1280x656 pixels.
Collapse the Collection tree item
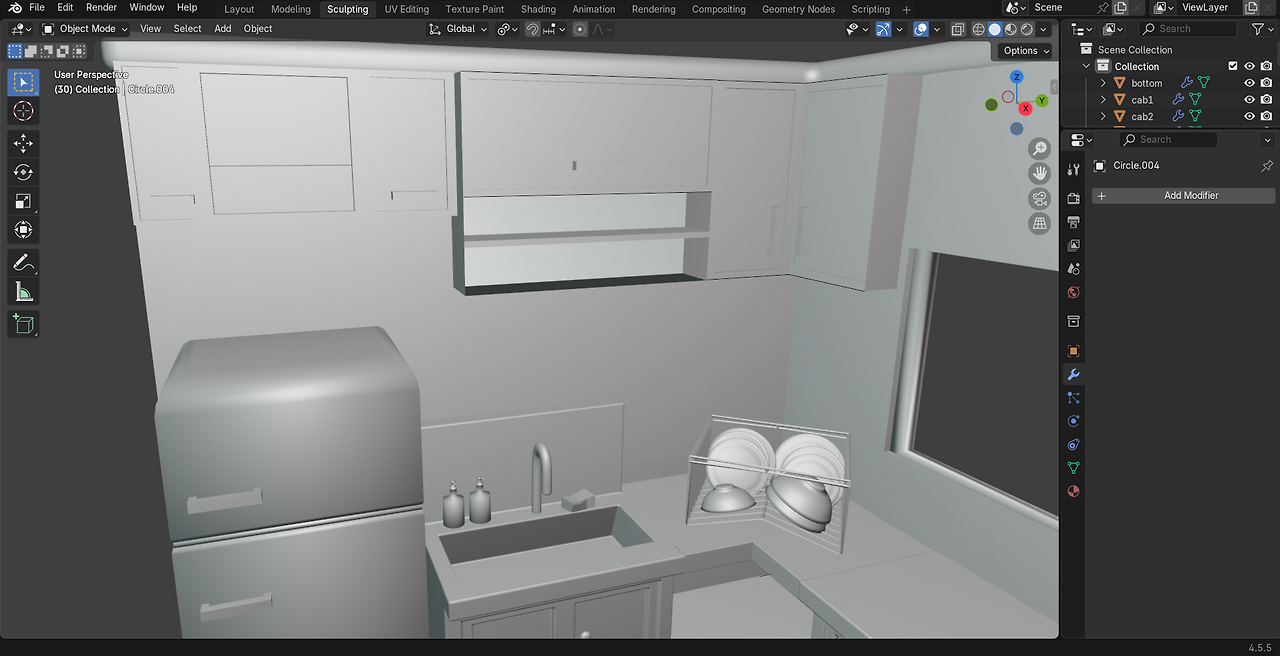[1087, 66]
